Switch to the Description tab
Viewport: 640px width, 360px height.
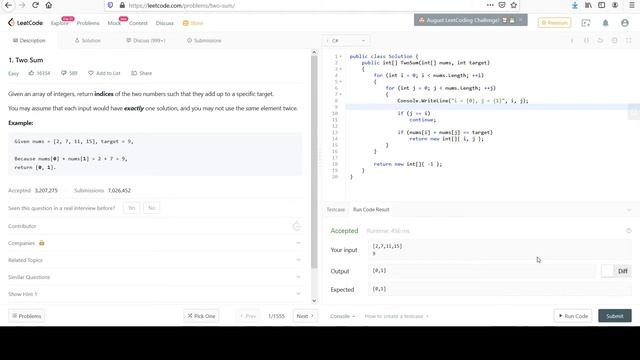[x=29, y=40]
